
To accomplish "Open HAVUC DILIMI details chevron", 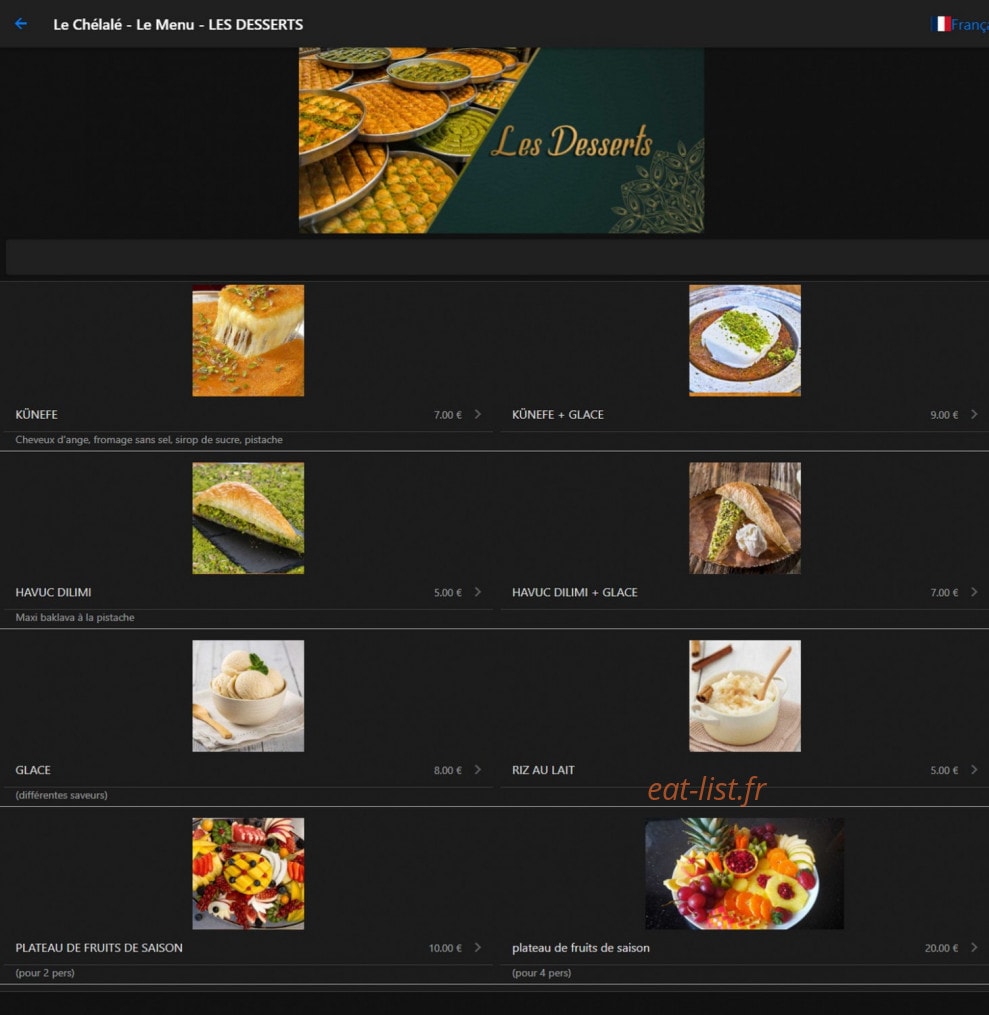I will (478, 592).
